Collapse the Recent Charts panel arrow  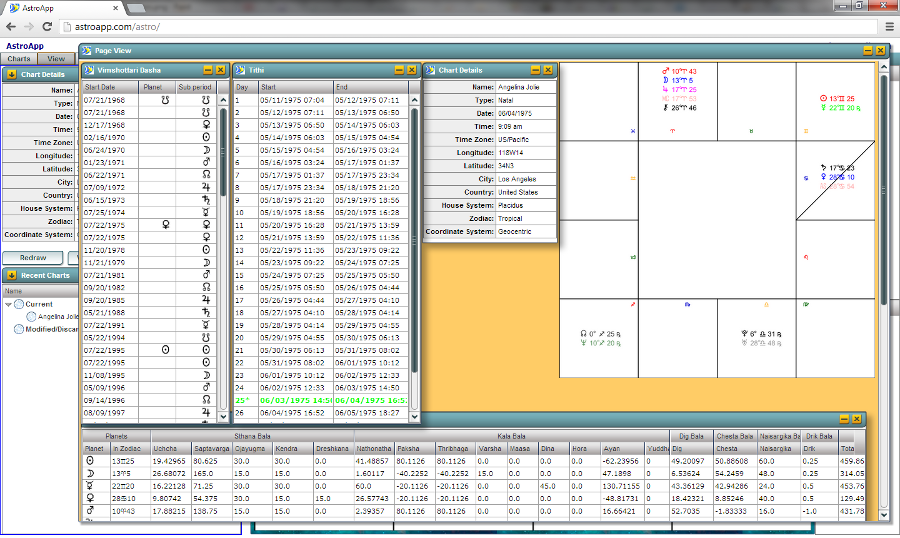point(11,275)
